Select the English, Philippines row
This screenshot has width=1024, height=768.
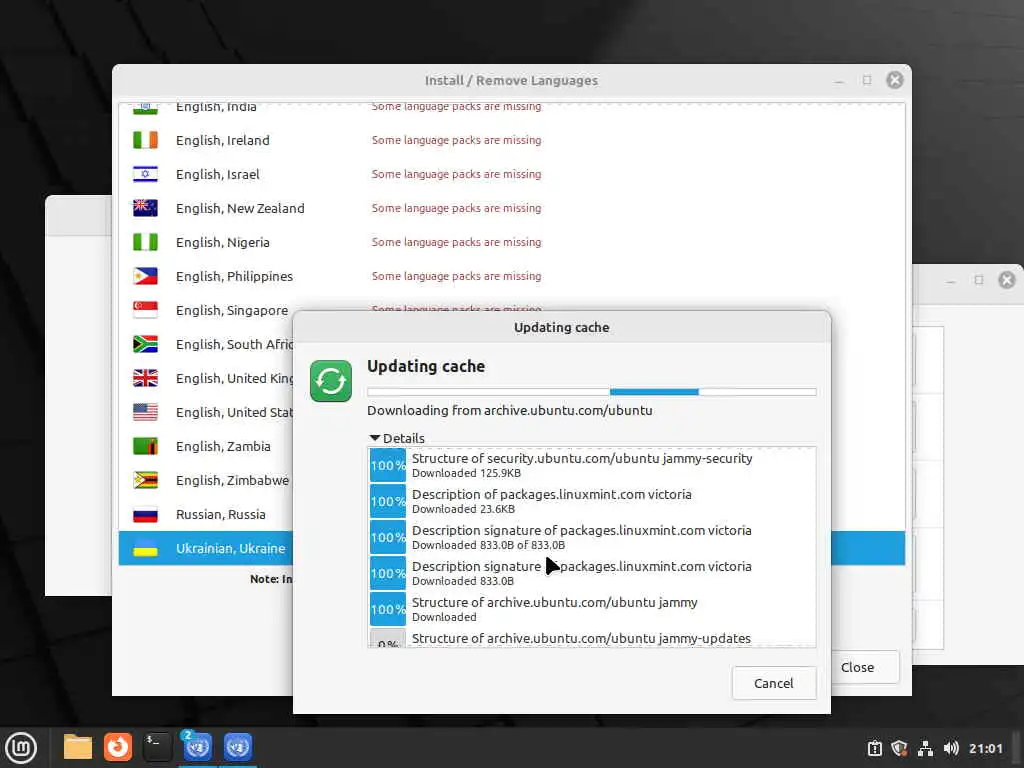point(512,276)
